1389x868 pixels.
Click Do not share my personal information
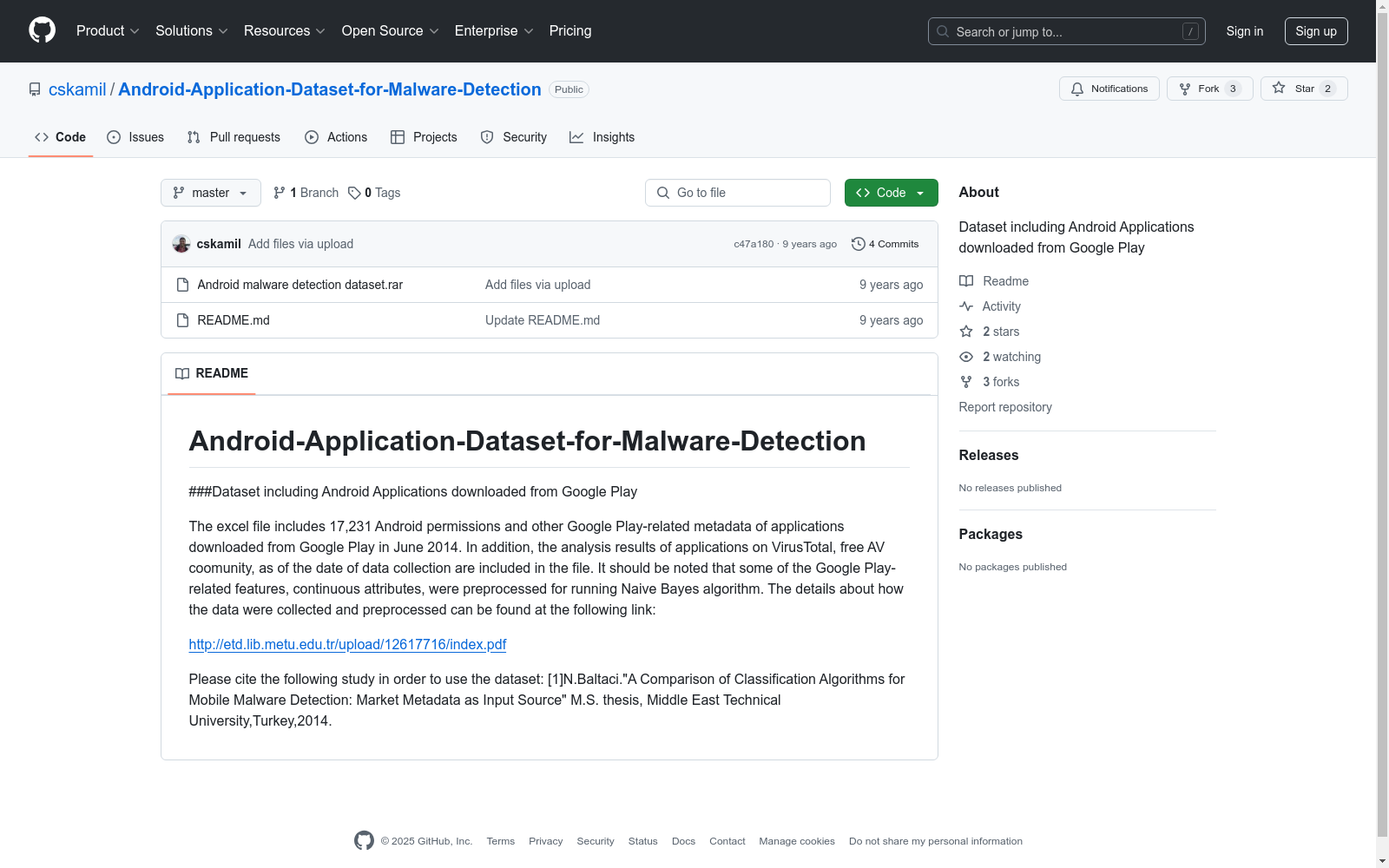pyautogui.click(x=936, y=841)
